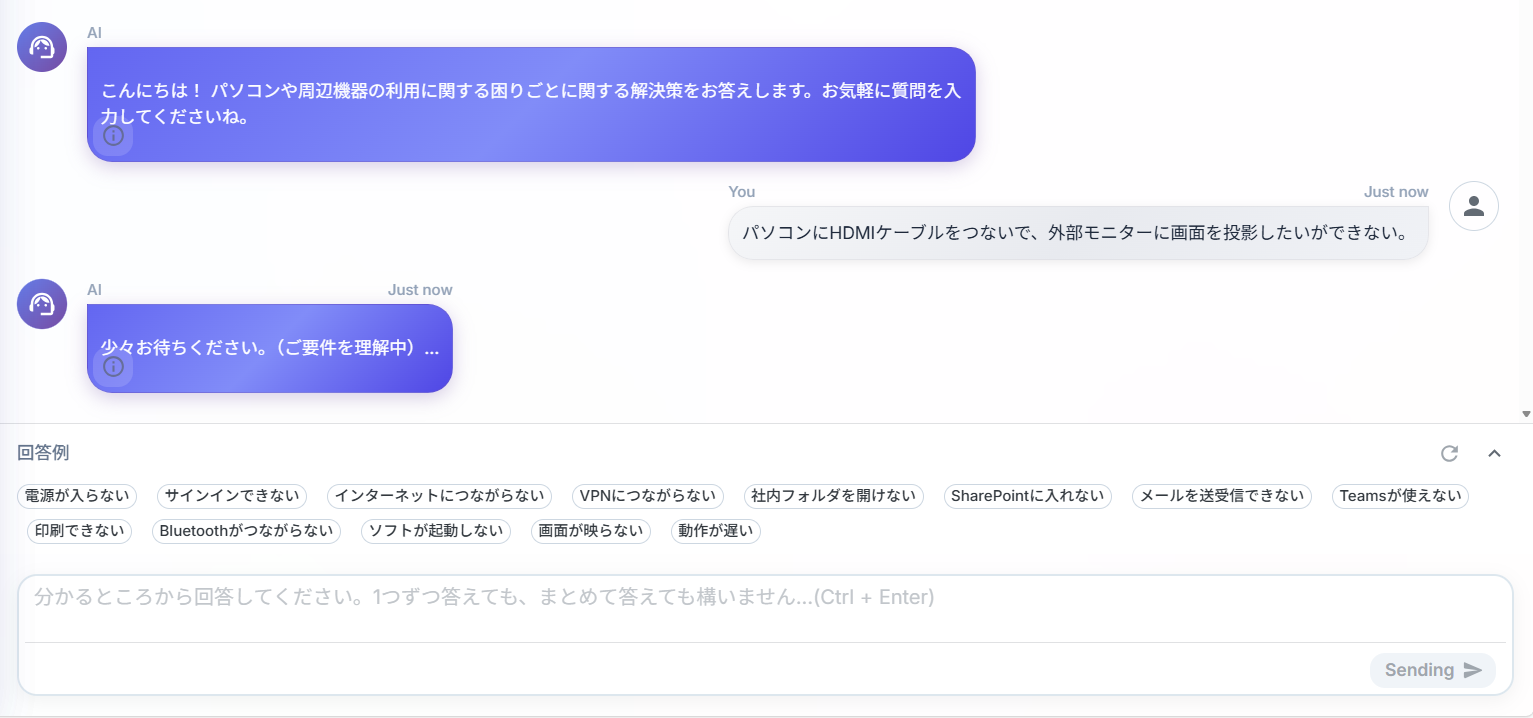Click the AI avatar next to 少々お待ちください message
The width and height of the screenshot is (1533, 718).
click(41, 304)
